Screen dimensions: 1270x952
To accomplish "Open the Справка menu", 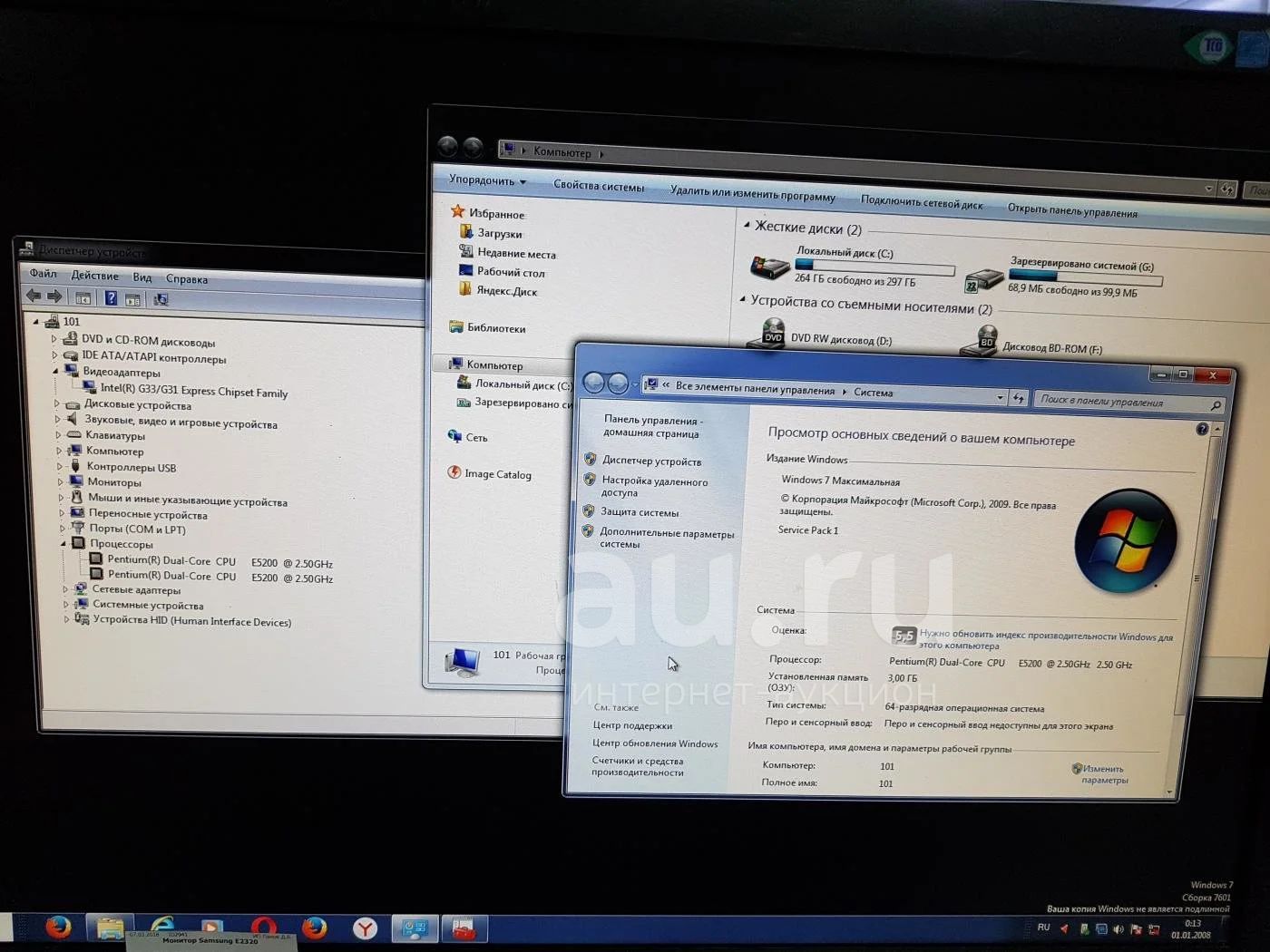I will click(187, 279).
